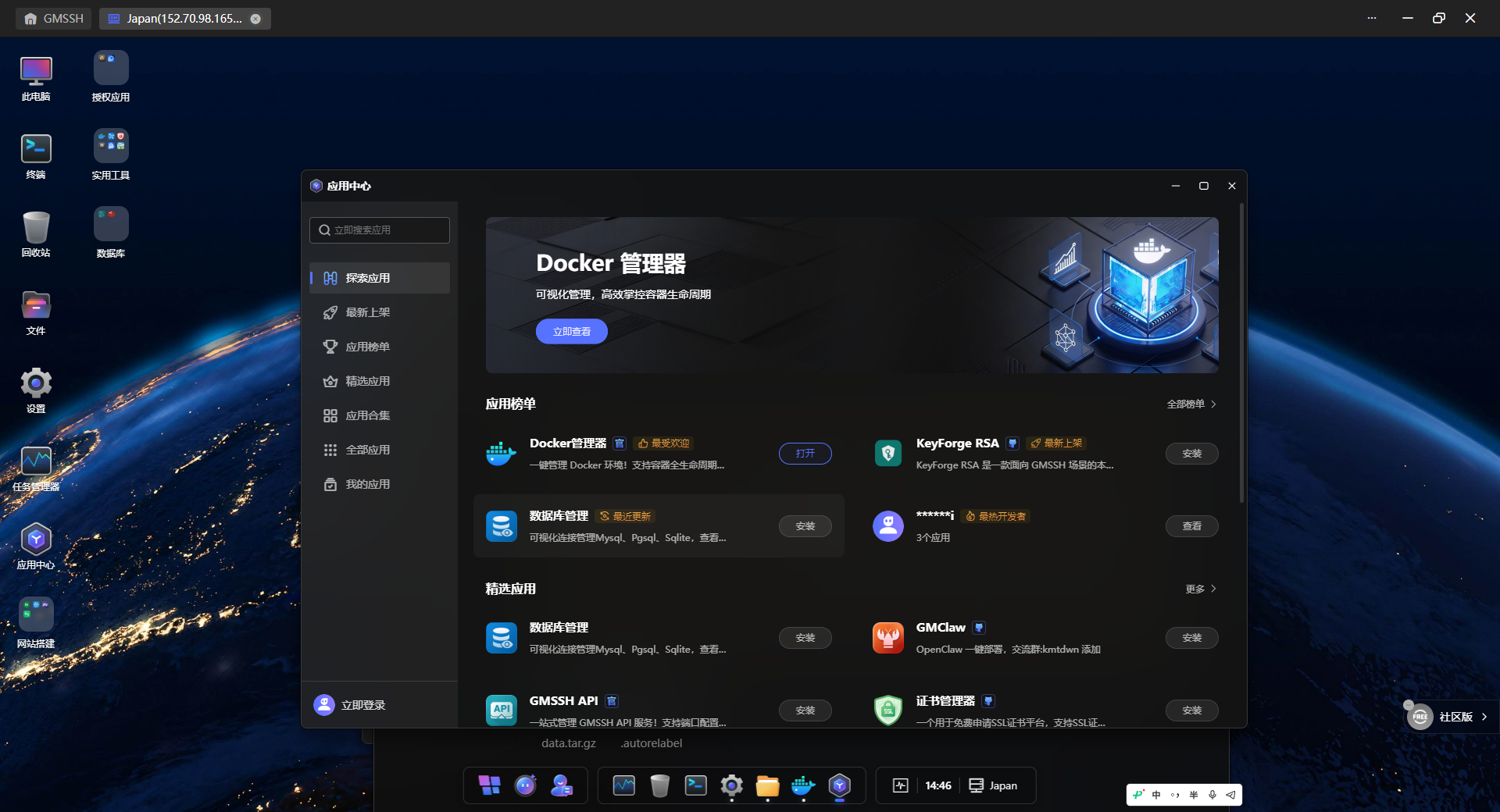Open the 文件 desktop icon
This screenshot has width=1500, height=812.
36,312
